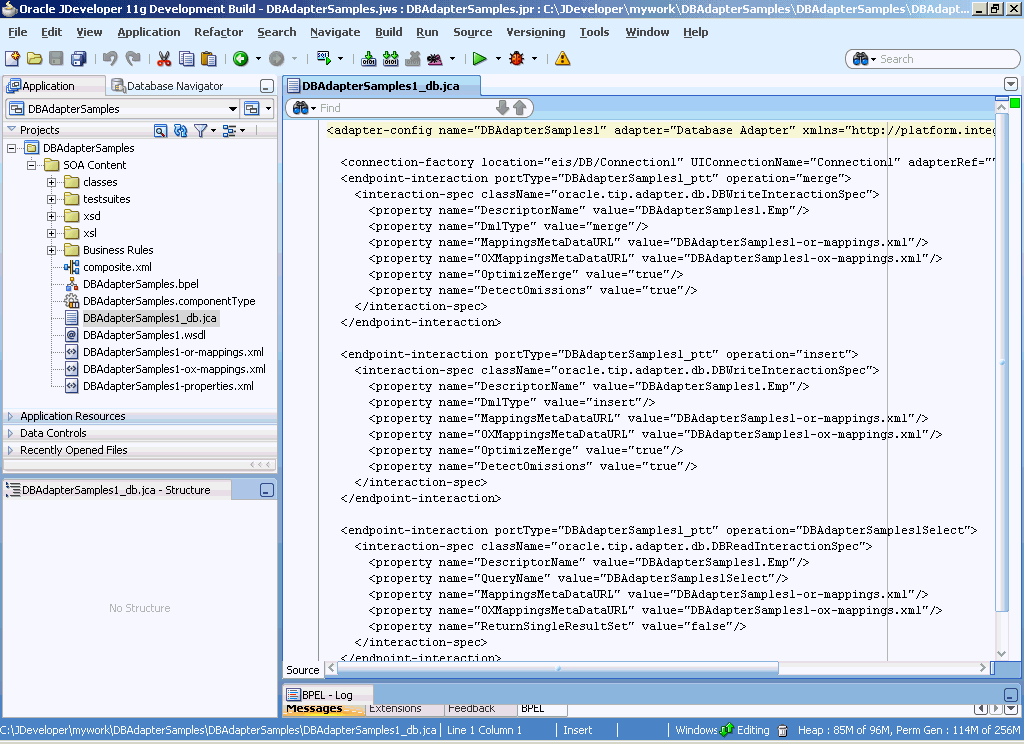Open the Extensions log tab
The width and height of the screenshot is (1024, 744).
click(395, 708)
